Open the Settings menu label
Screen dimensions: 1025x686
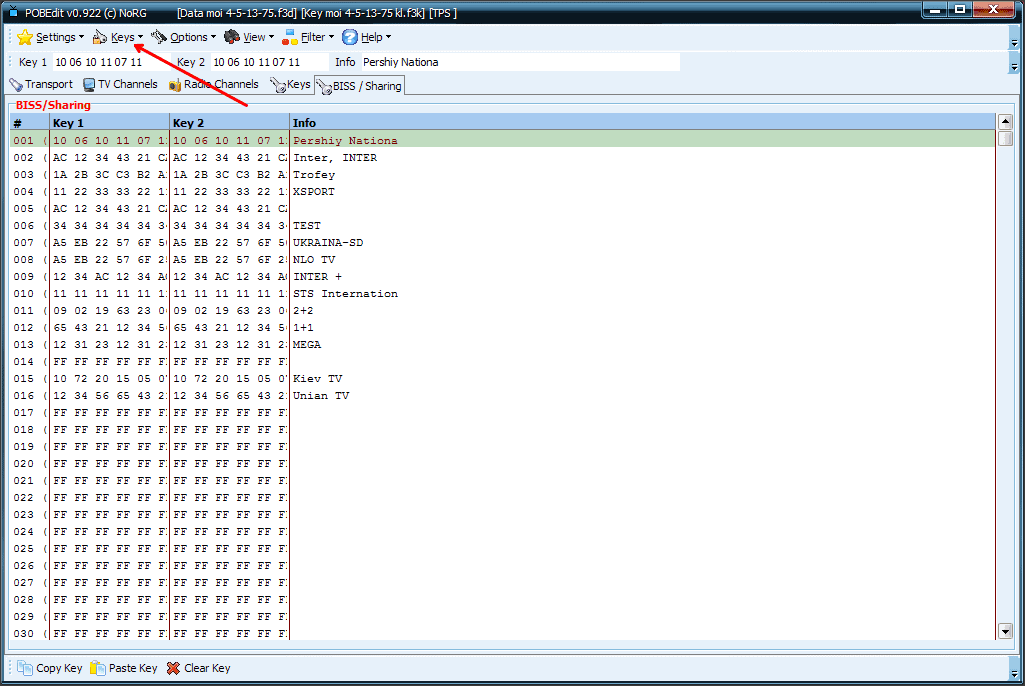(56, 37)
